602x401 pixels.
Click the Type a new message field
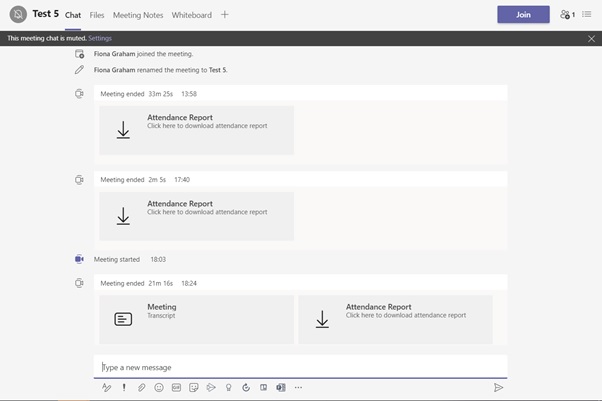(x=300, y=367)
